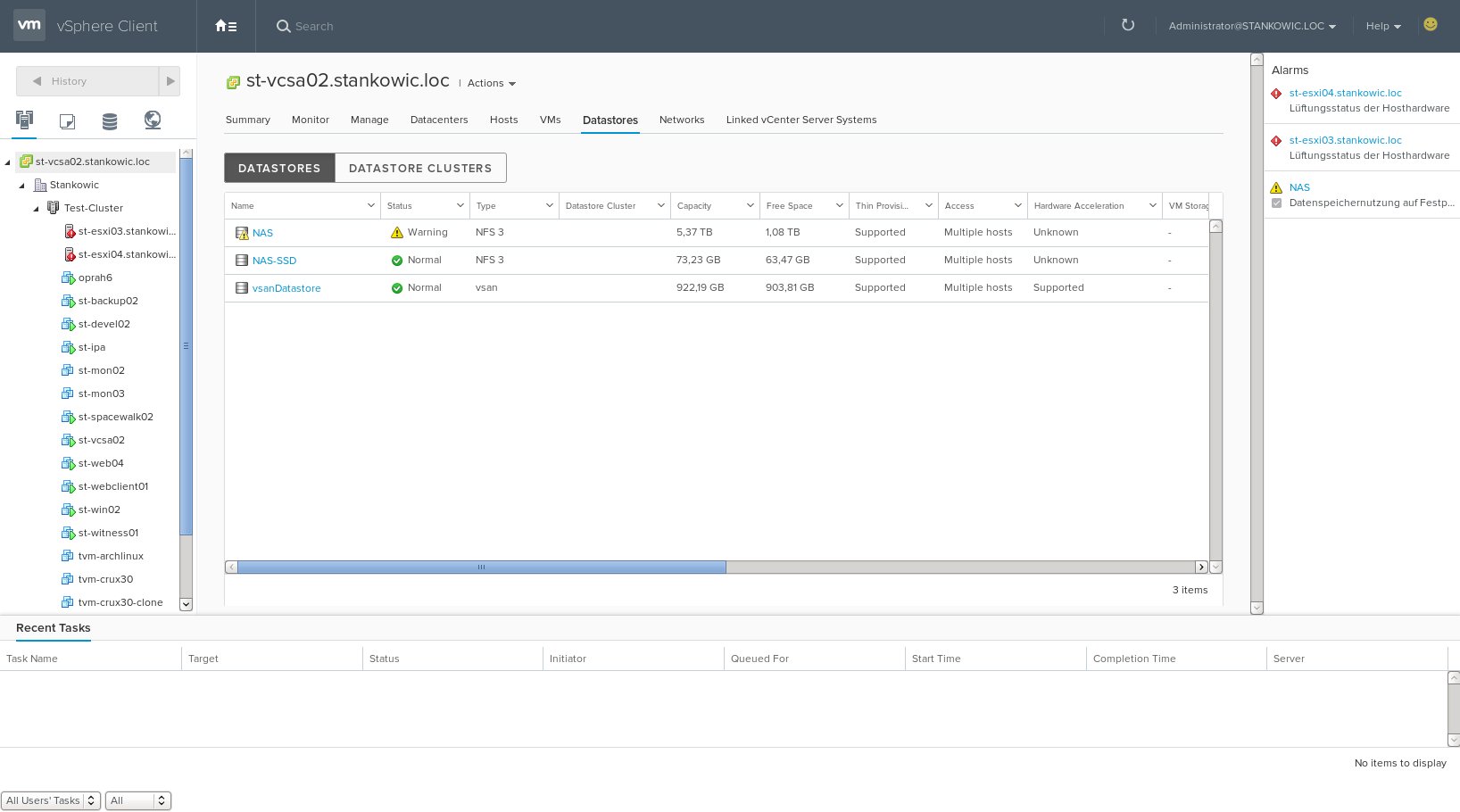This screenshot has height=812, width=1460.
Task: Click the table horizontal scroll right arrow
Action: pyautogui.click(x=1201, y=567)
